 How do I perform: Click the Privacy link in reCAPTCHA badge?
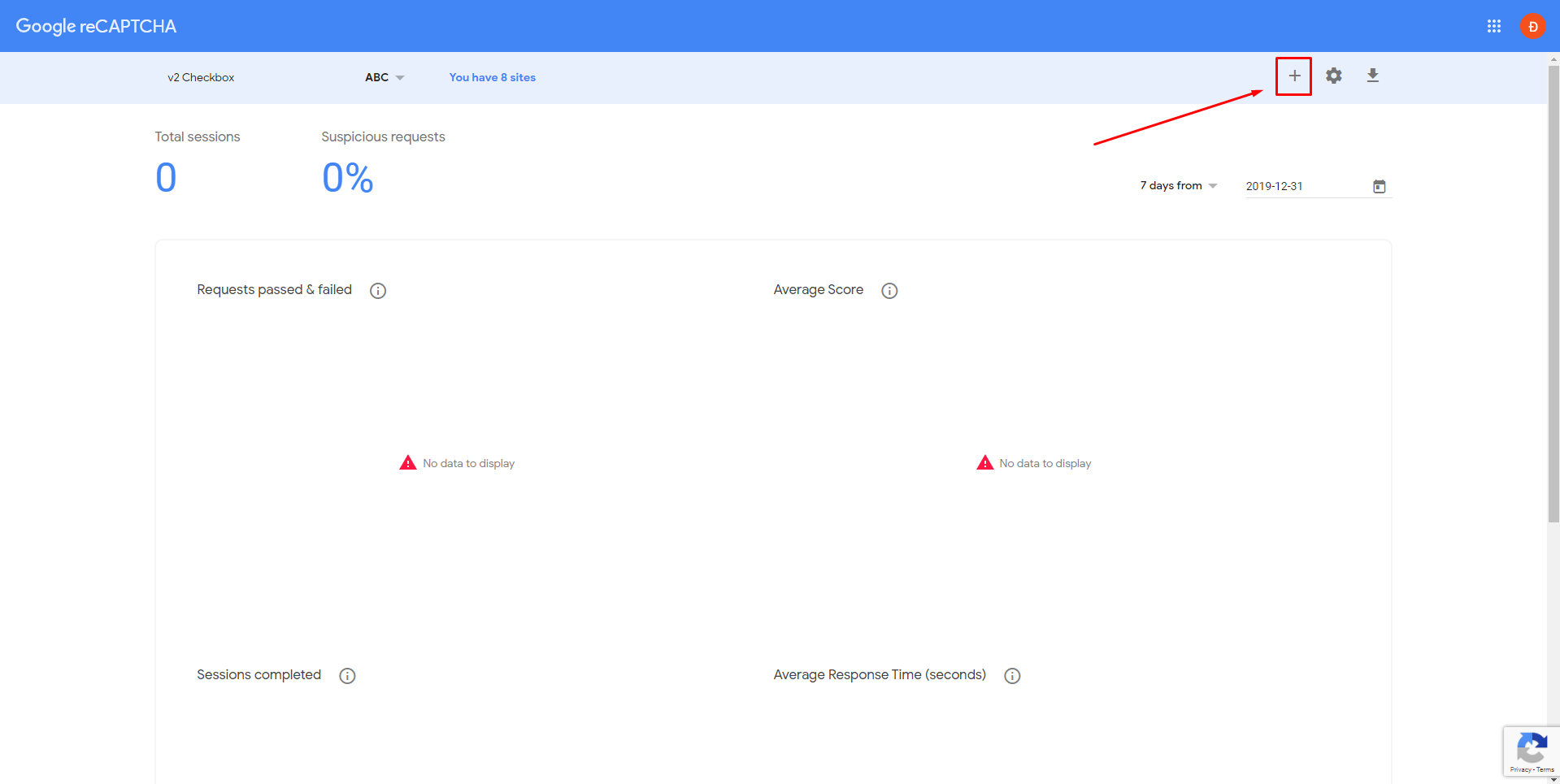click(1519, 769)
